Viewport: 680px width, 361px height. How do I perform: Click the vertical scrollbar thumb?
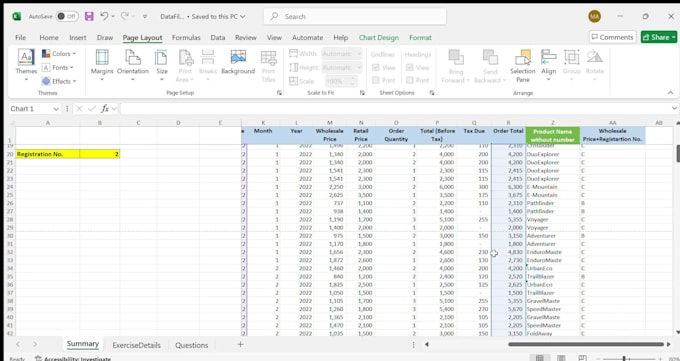click(677, 154)
